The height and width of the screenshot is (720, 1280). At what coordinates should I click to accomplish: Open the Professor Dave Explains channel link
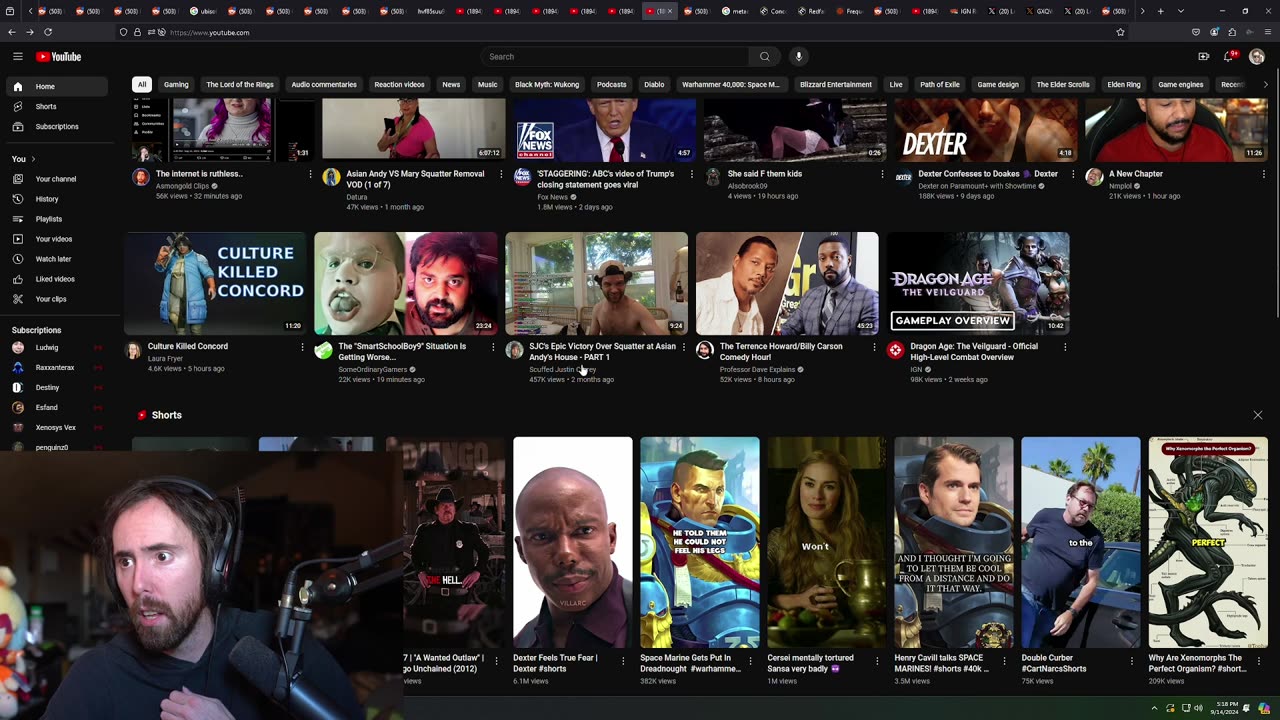pos(757,370)
